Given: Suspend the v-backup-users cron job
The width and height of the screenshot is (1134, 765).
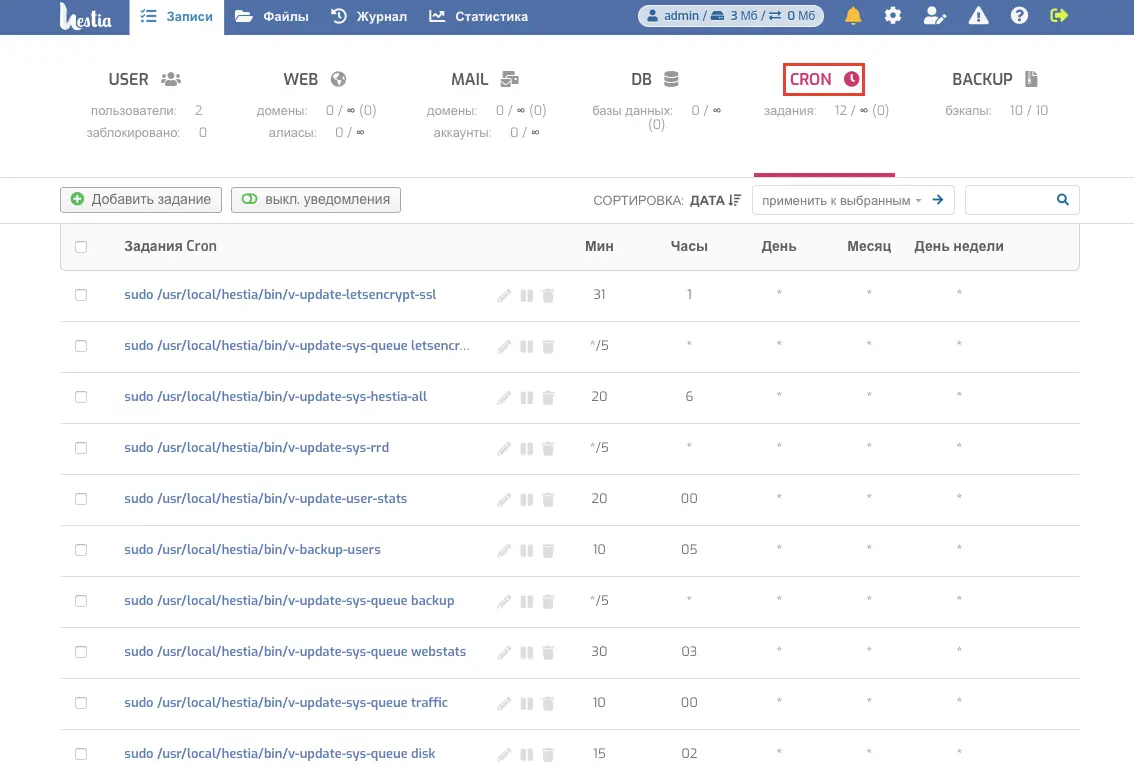Looking at the screenshot, I should tap(526, 550).
